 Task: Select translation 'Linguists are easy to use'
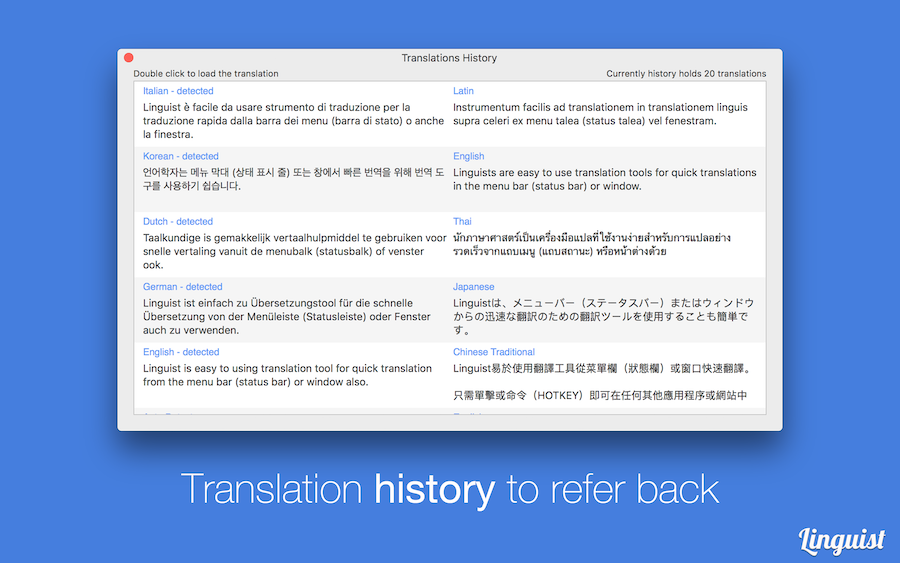(604, 179)
